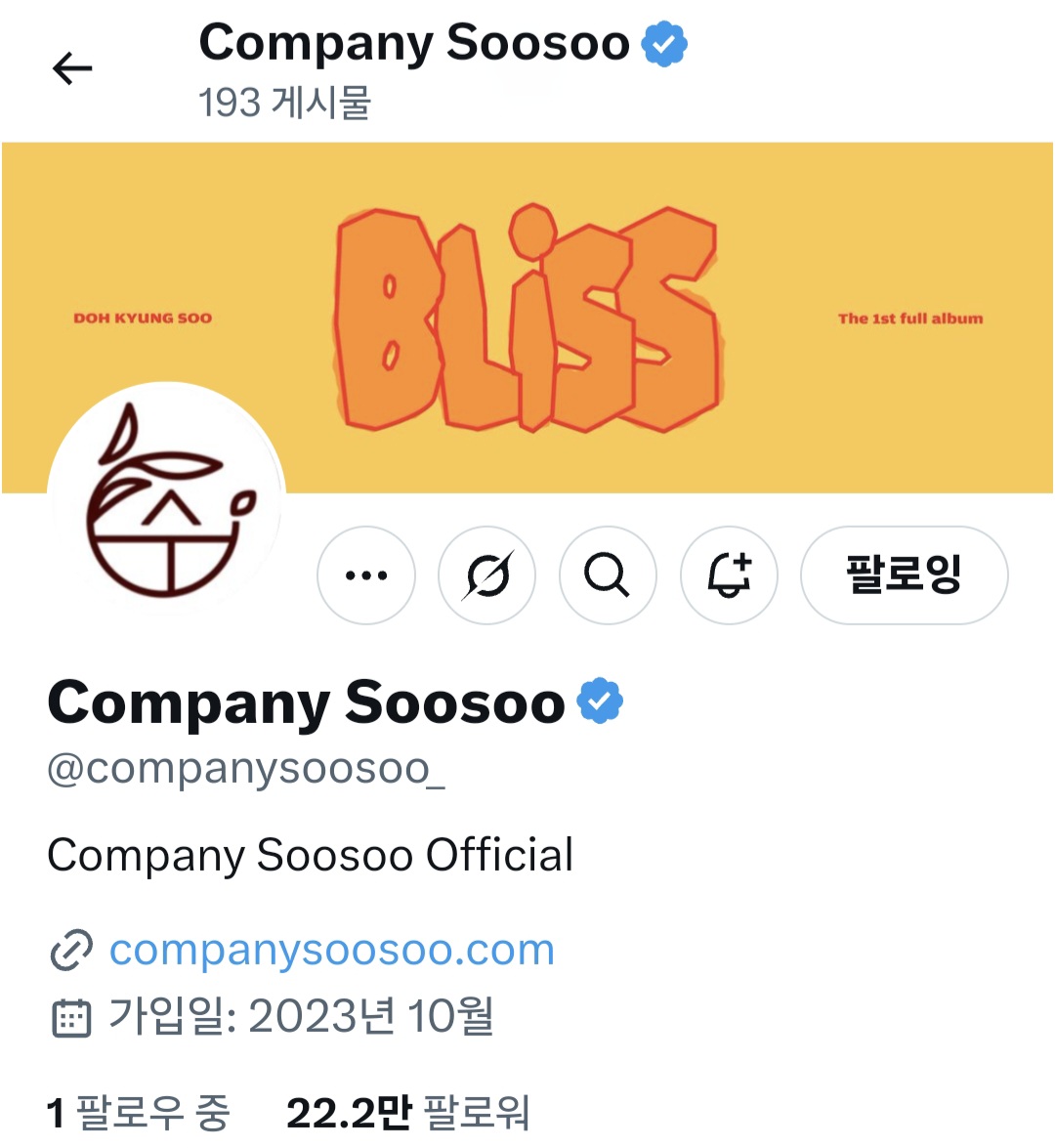Tap the verified badge in the top header
This screenshot has height=1148, width=1055.
tap(664, 44)
